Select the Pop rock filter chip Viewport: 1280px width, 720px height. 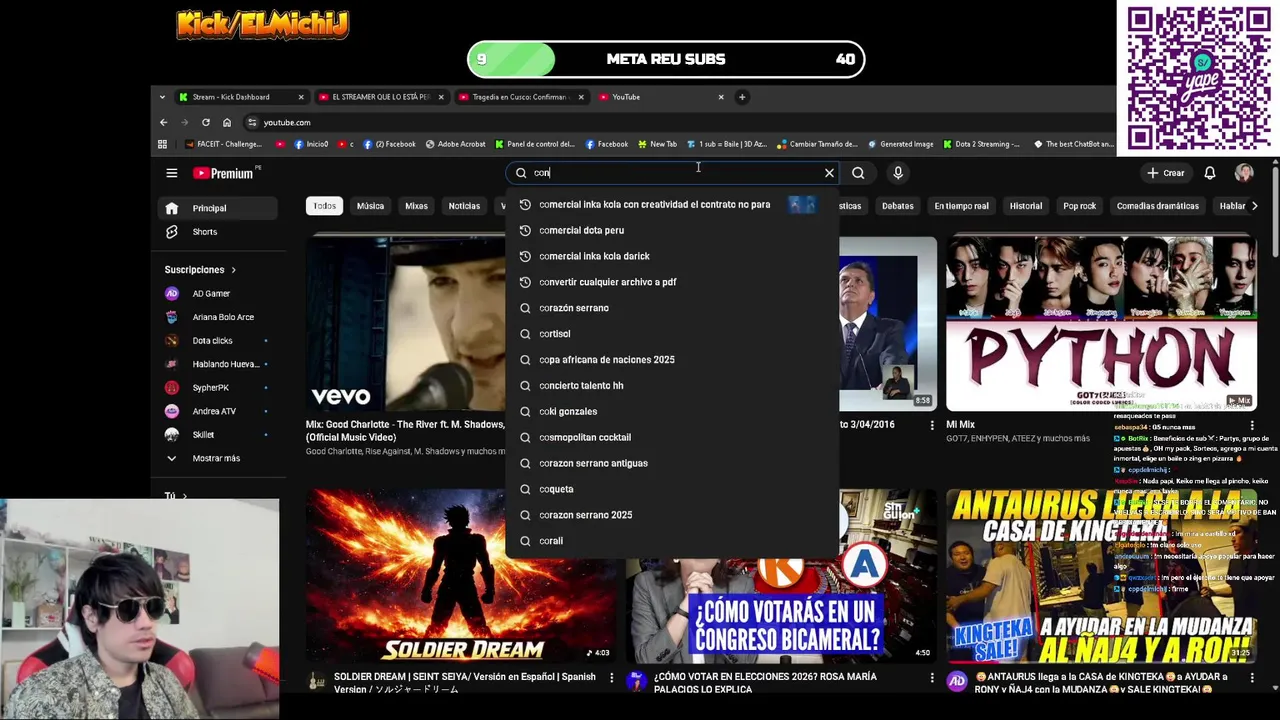pyautogui.click(x=1079, y=206)
